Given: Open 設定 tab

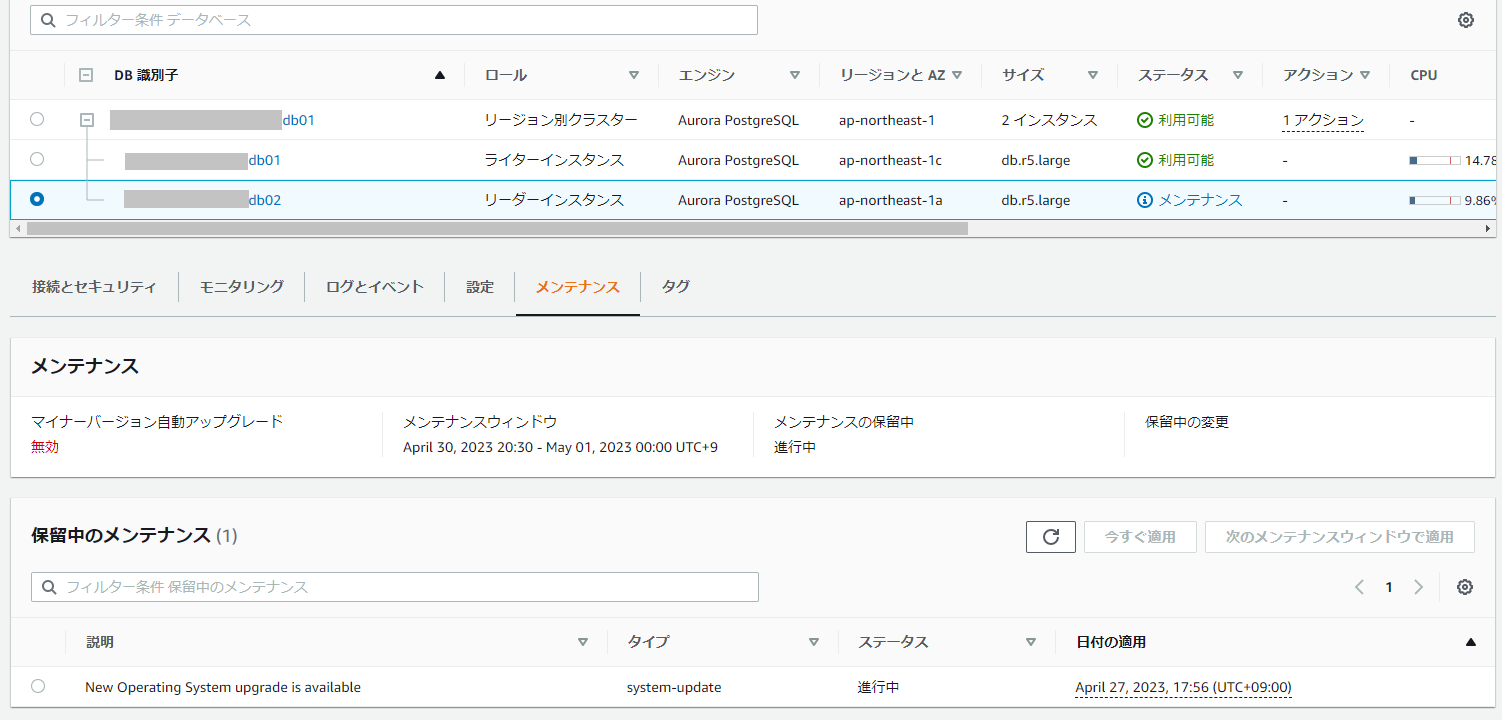Looking at the screenshot, I should 480,287.
